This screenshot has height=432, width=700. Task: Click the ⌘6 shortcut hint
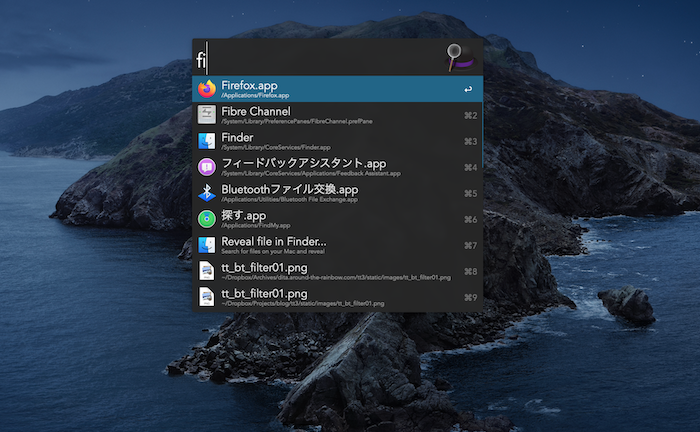tap(471, 220)
